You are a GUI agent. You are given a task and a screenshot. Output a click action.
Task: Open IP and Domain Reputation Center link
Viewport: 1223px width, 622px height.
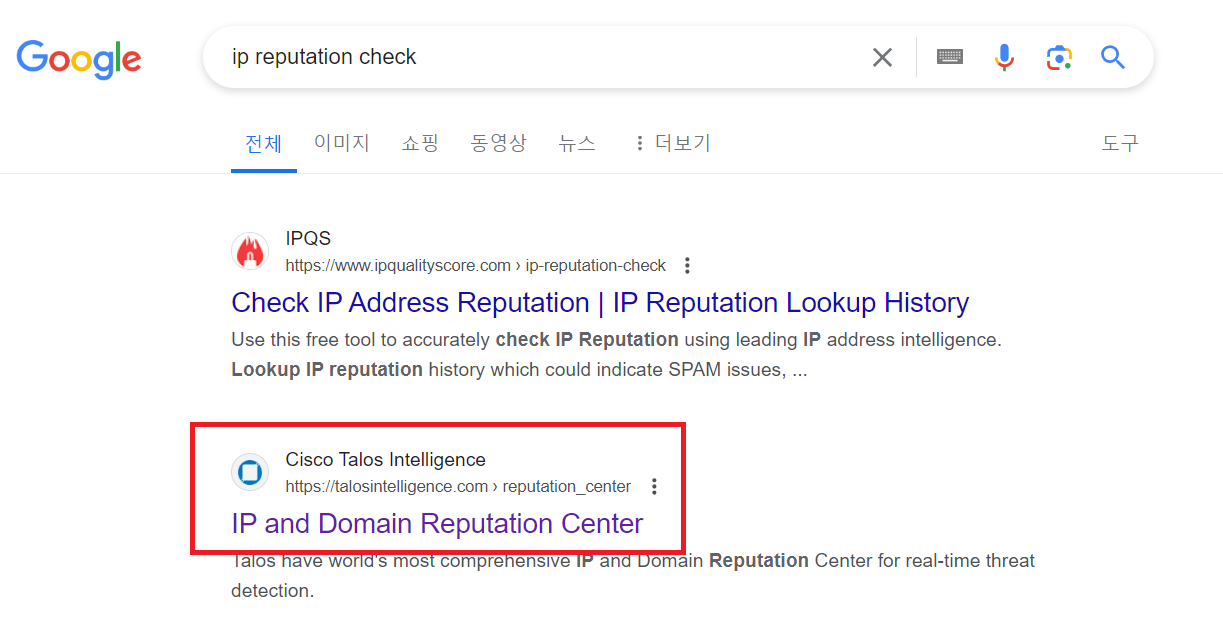click(x=437, y=523)
